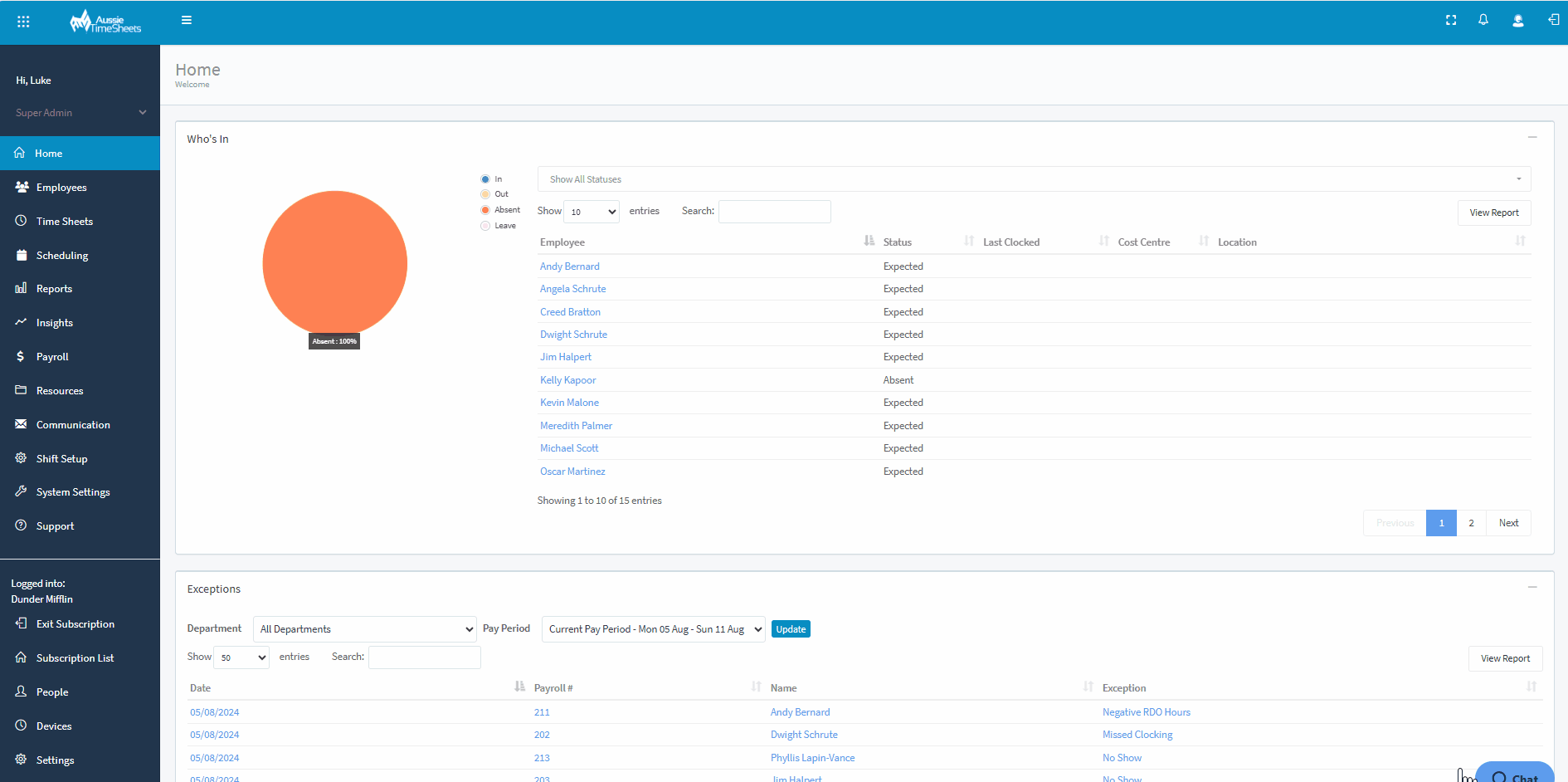Open the All Departments dropdown

(x=365, y=629)
